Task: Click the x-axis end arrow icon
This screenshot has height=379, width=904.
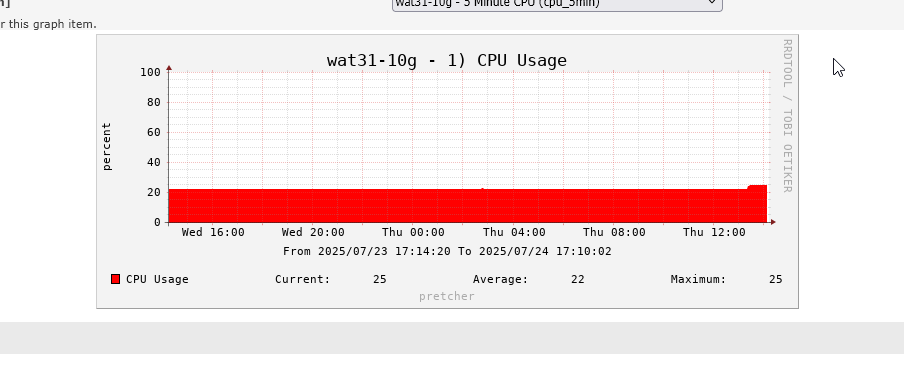Action: [x=773, y=222]
